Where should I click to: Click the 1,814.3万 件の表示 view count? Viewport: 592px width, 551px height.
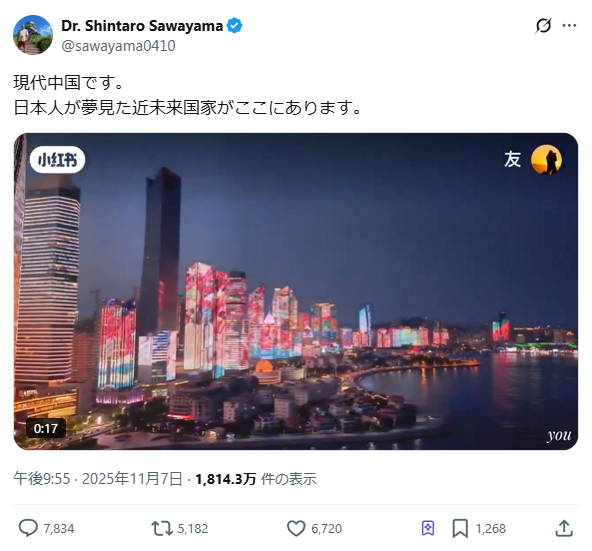[x=256, y=479]
